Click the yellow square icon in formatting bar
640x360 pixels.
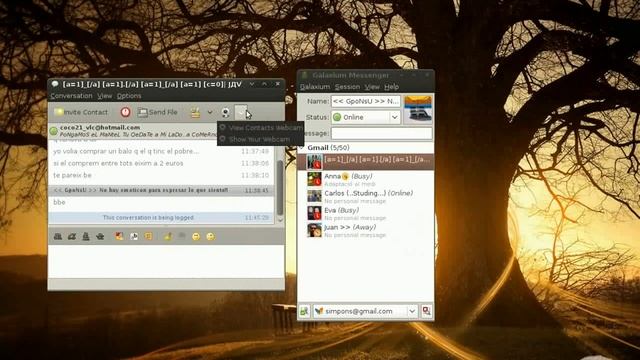tap(149, 236)
